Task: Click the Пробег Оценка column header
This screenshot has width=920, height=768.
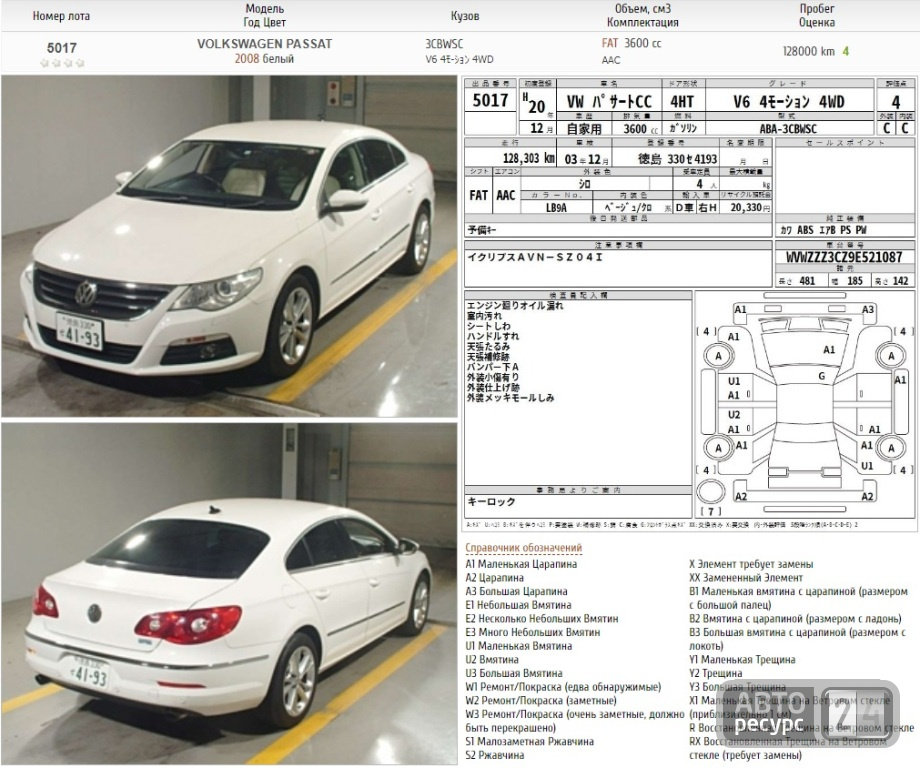Action: (817, 15)
